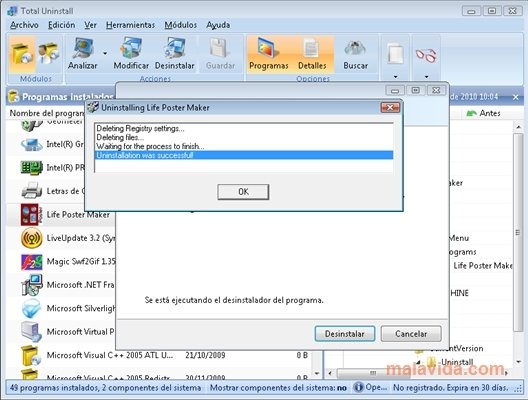
Task: Select Intel(R) Graphics program icon
Action: click(x=31, y=144)
